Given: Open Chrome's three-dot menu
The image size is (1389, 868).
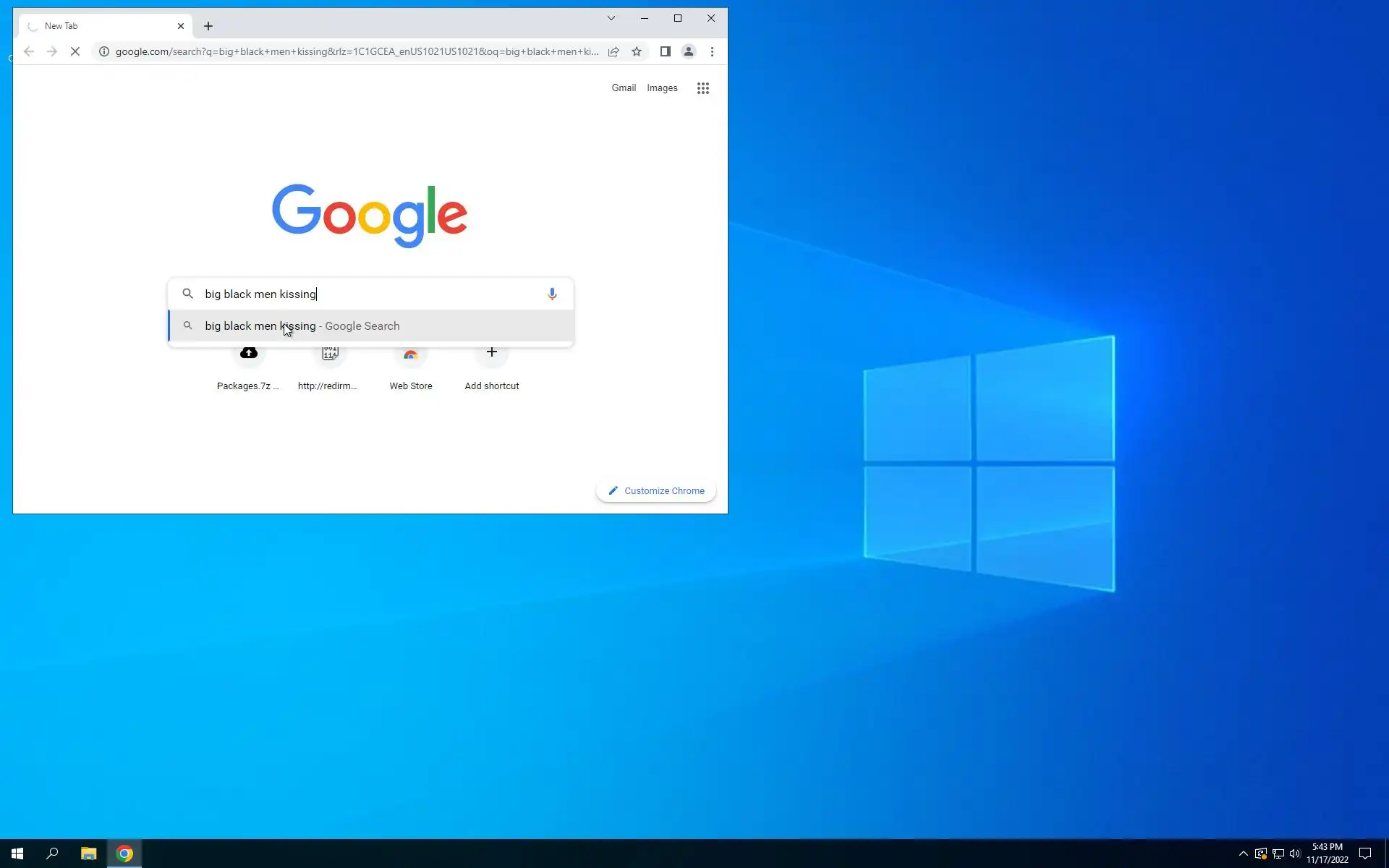Looking at the screenshot, I should click(x=712, y=51).
